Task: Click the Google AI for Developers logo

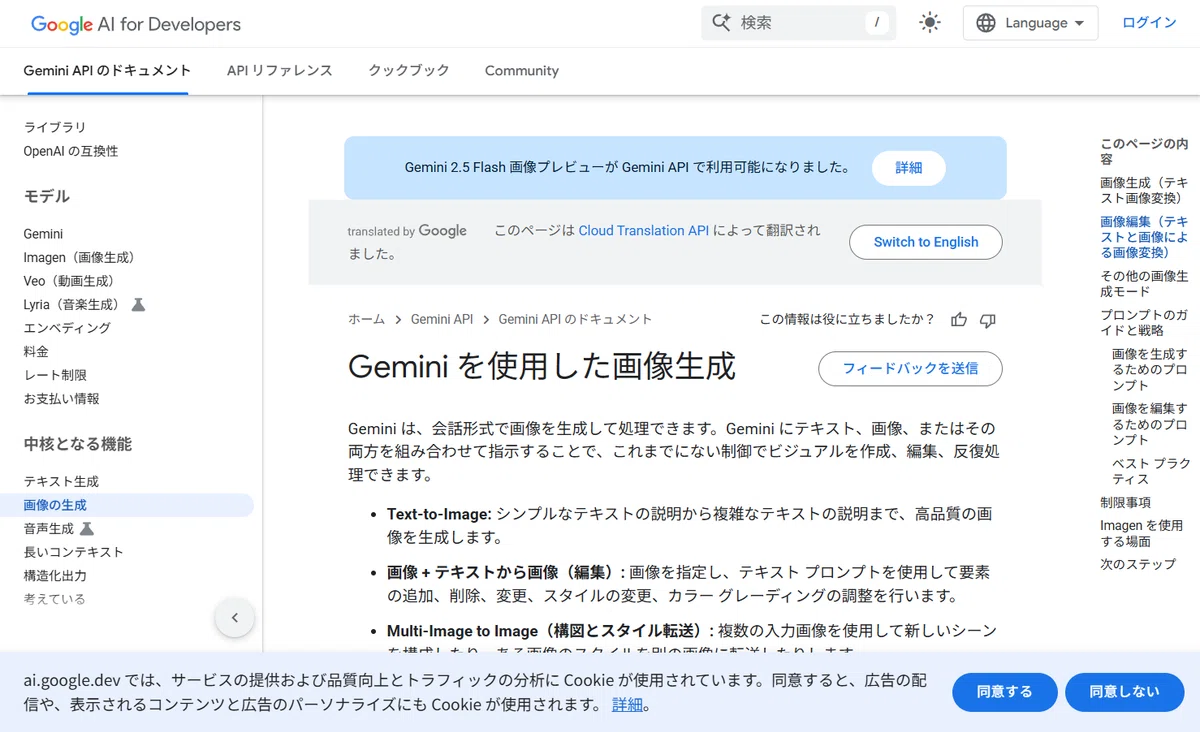Action: point(135,24)
